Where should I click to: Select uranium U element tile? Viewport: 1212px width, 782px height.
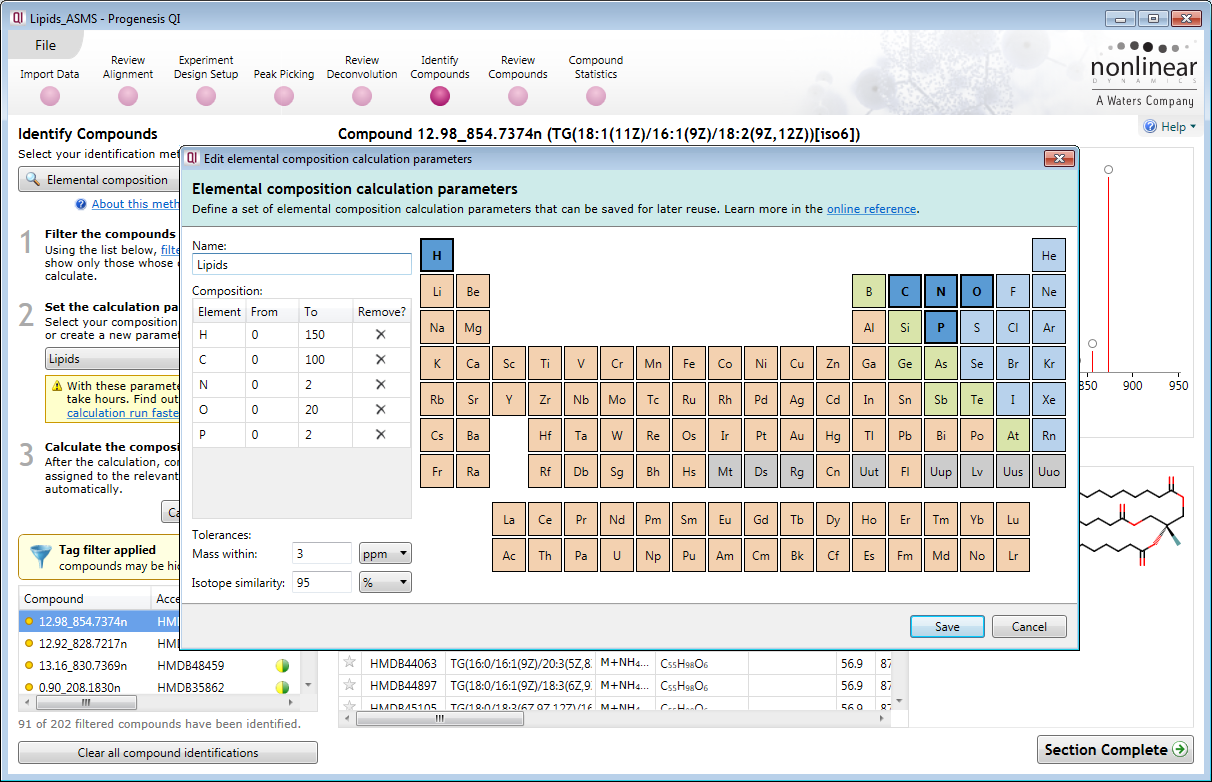tap(617, 555)
